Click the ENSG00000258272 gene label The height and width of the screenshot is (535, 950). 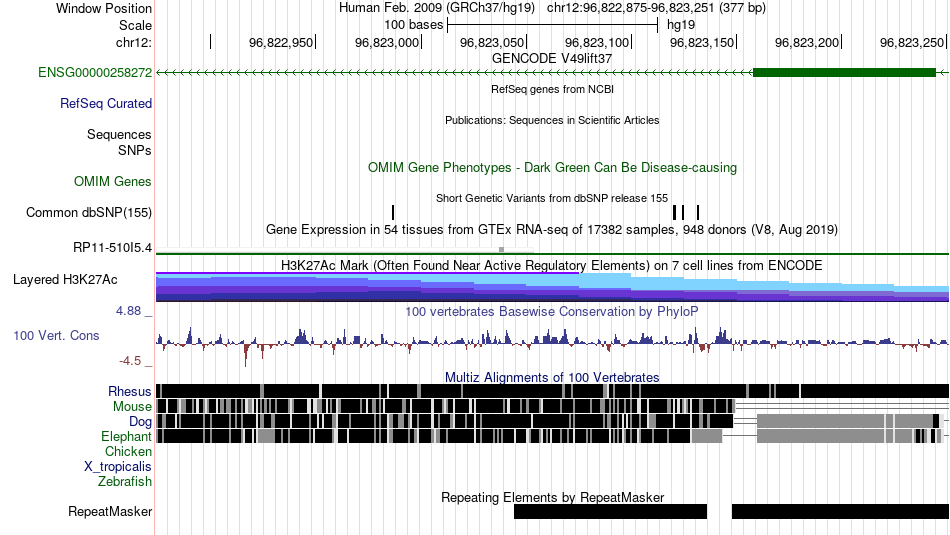point(95,73)
